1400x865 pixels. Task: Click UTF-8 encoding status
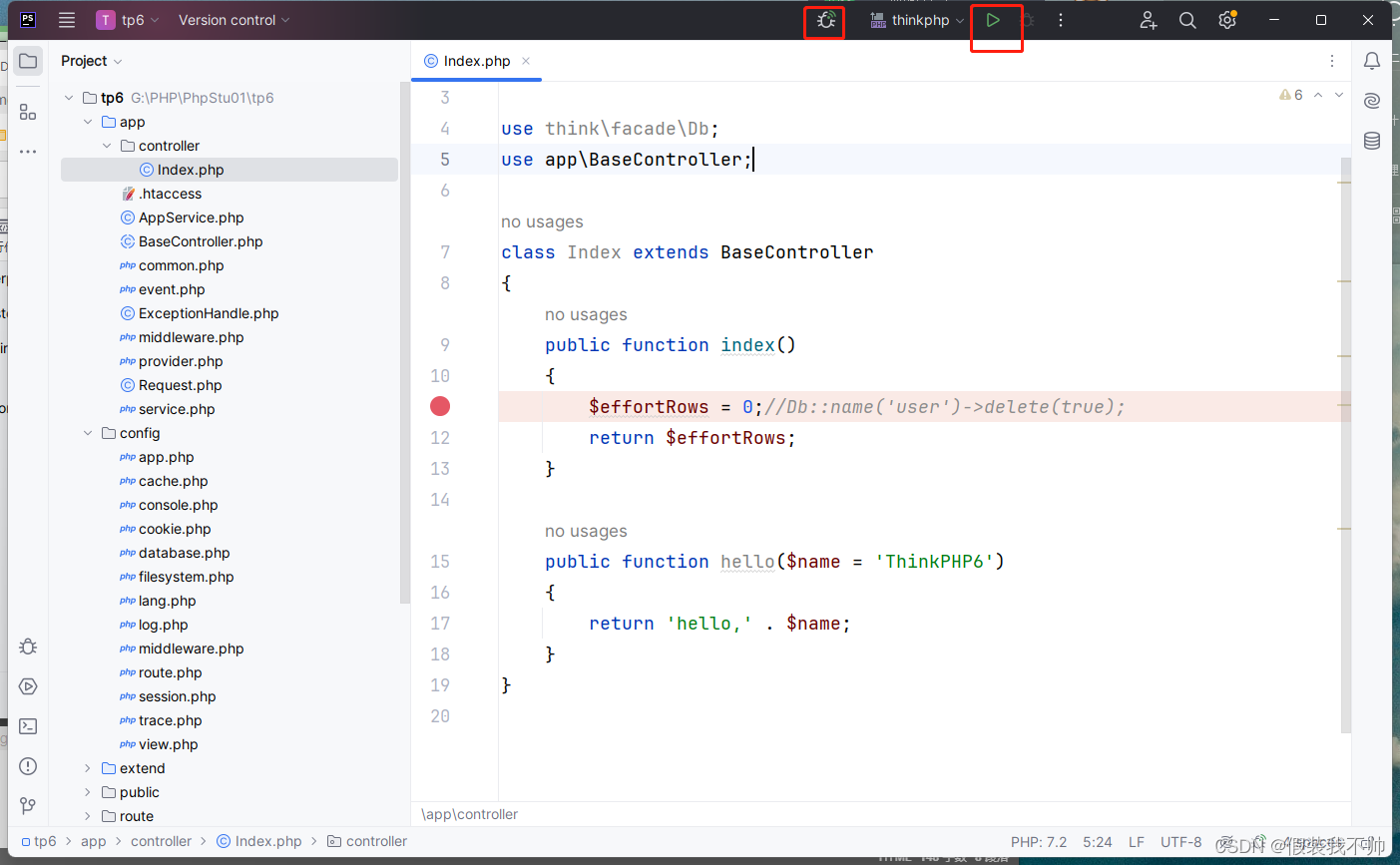[x=1181, y=842]
